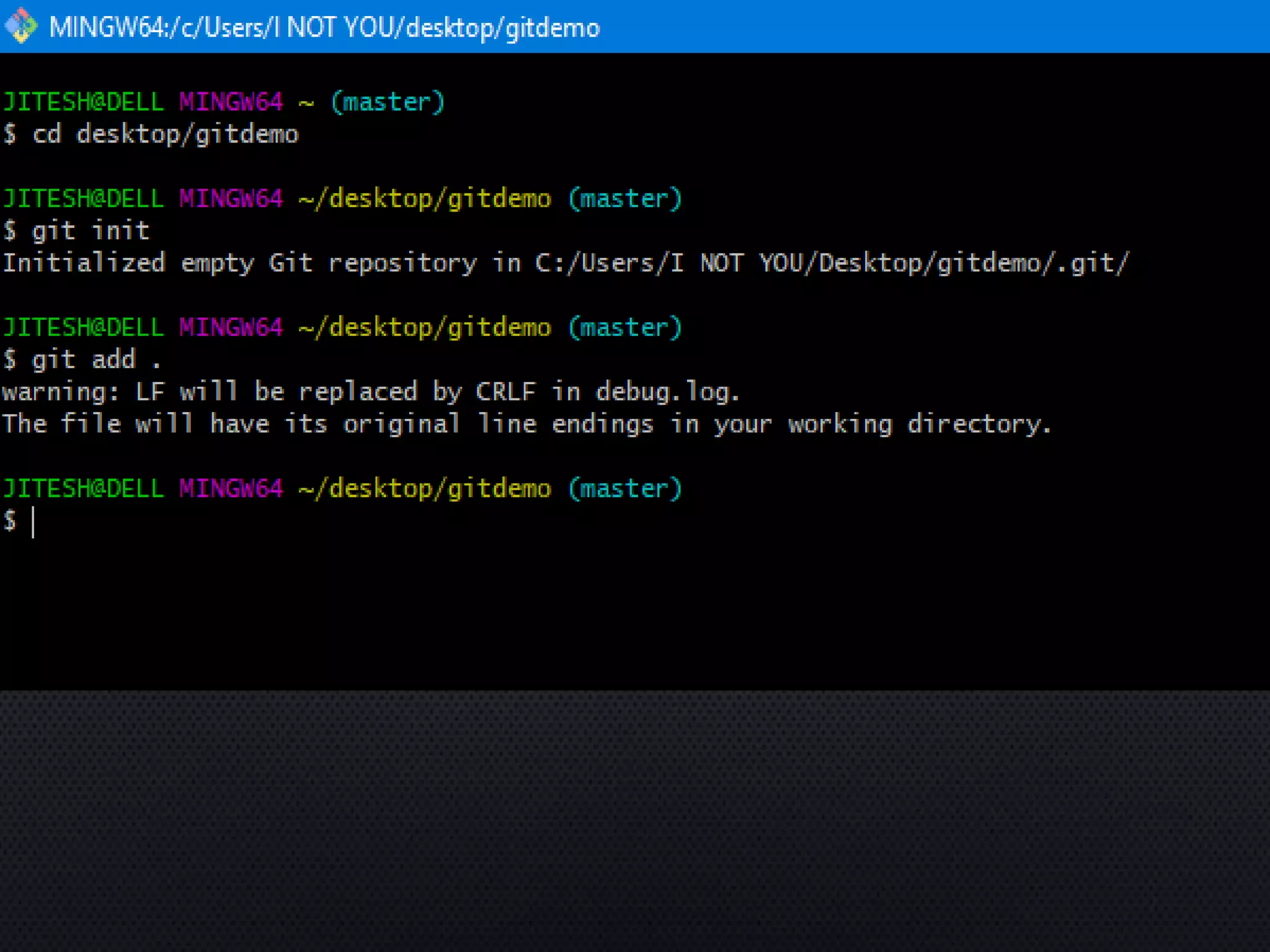This screenshot has width=1270, height=952.
Task: Click the '$' sign on the final prompt line
Action: pos(10,521)
